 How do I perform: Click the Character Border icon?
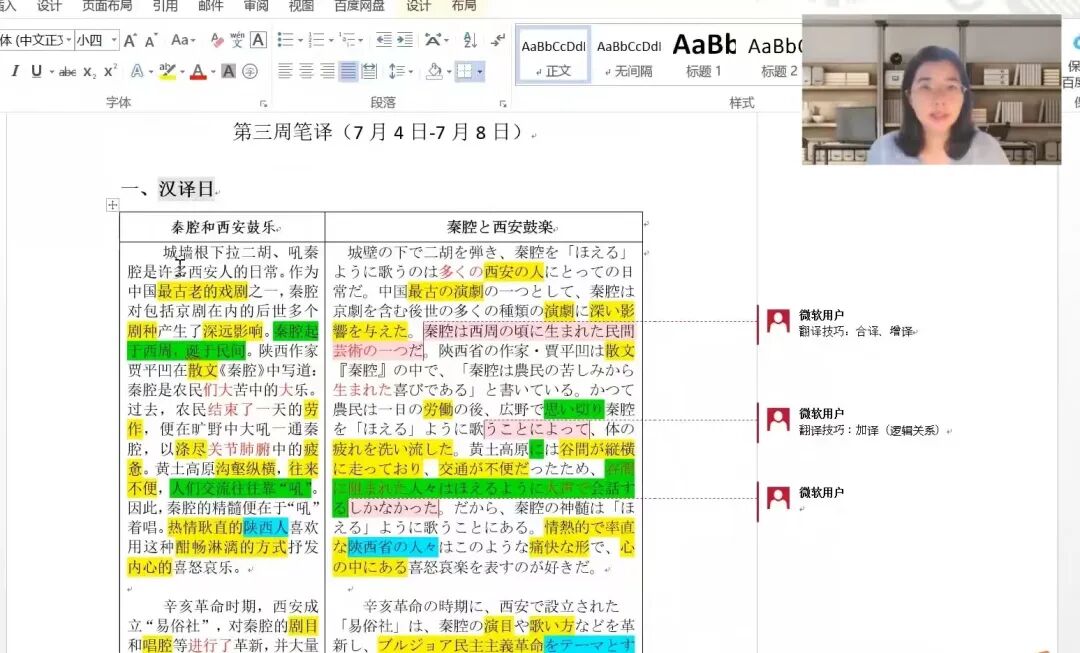[x=258, y=40]
